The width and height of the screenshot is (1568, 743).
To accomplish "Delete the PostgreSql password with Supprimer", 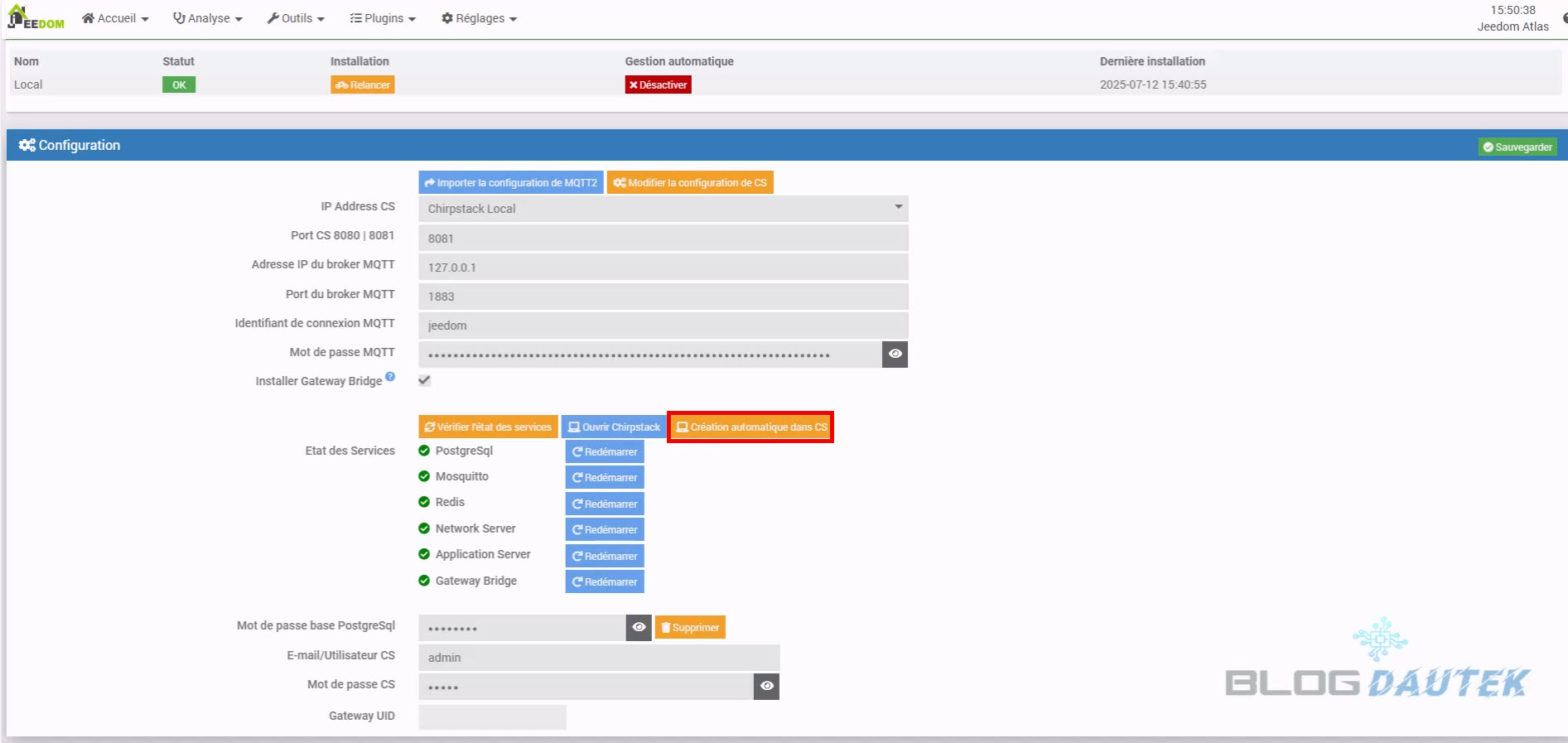I will [x=690, y=628].
